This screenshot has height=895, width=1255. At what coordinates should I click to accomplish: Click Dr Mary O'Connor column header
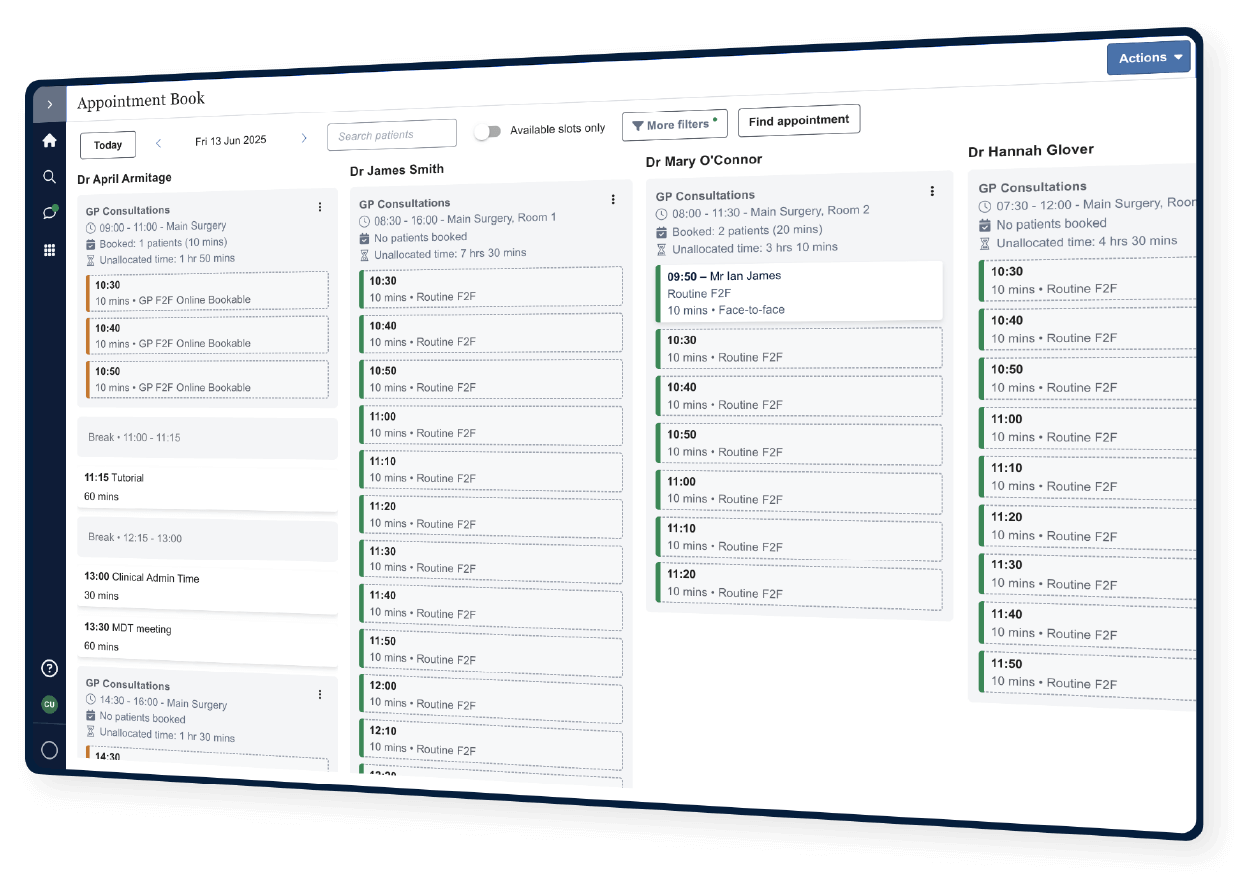point(704,160)
